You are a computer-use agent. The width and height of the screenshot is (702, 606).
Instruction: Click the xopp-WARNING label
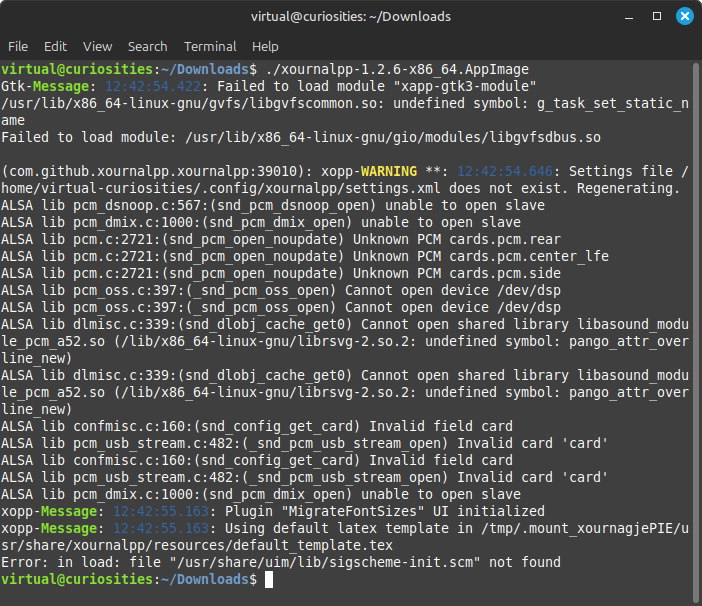click(x=368, y=171)
